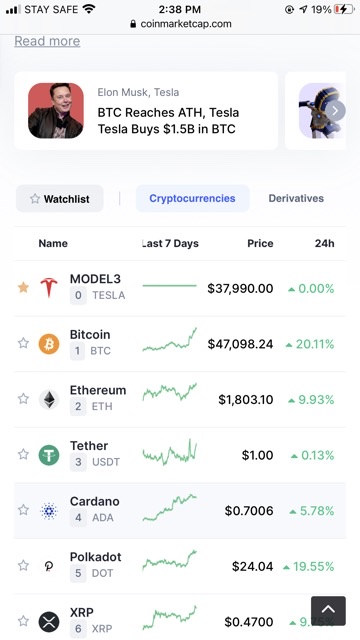Click the scroll-to-top arrow button

pos(328,611)
